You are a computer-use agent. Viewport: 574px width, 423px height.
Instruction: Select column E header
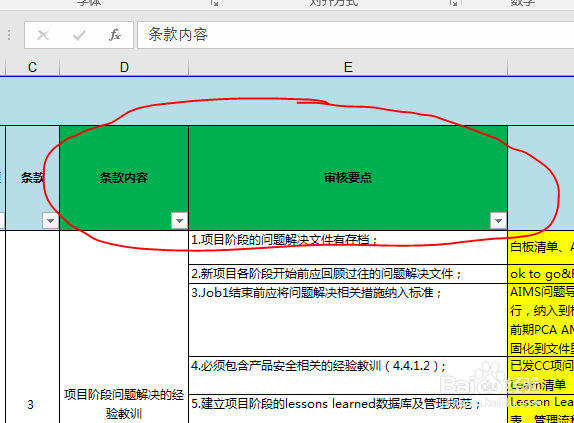tap(348, 67)
